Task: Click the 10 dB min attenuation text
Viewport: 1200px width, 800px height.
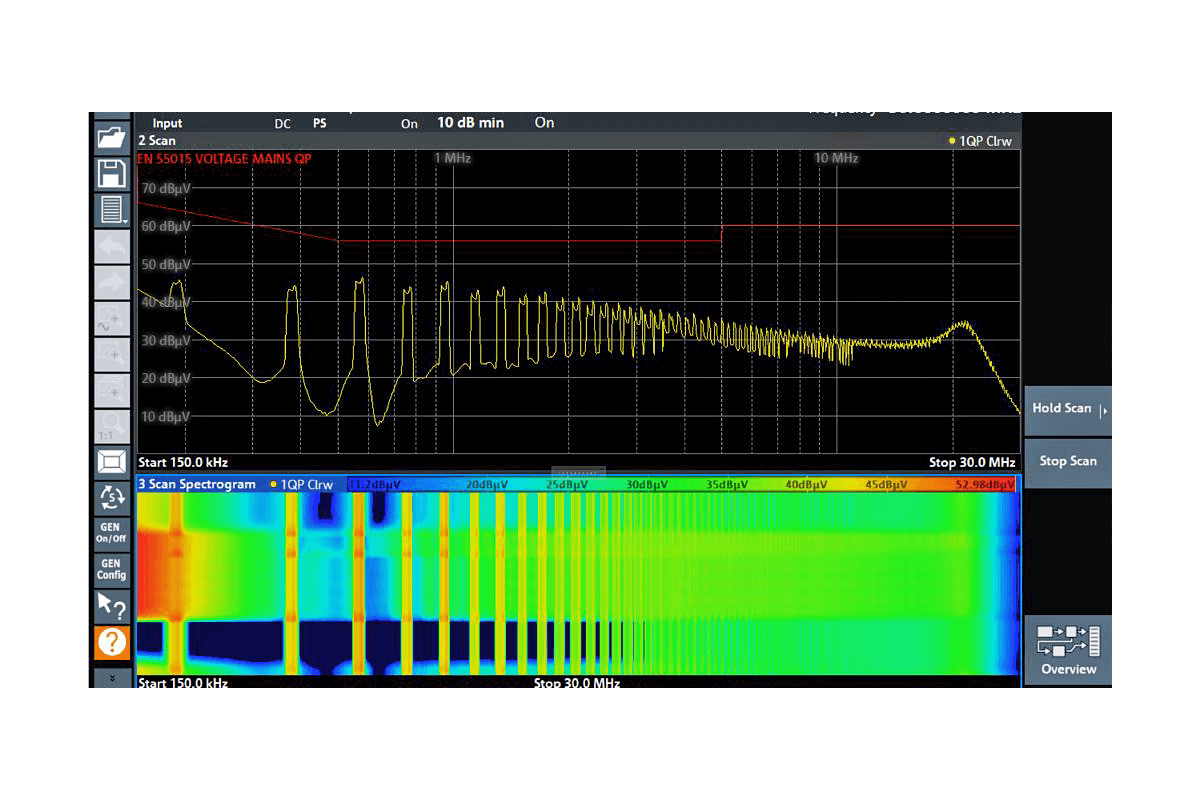Action: [471, 123]
